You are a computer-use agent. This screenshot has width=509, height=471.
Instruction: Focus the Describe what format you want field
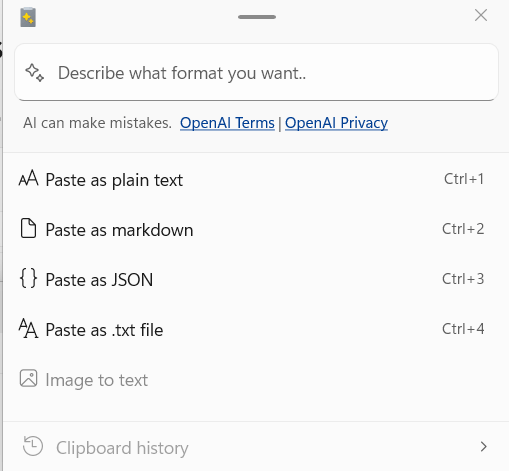coord(256,72)
